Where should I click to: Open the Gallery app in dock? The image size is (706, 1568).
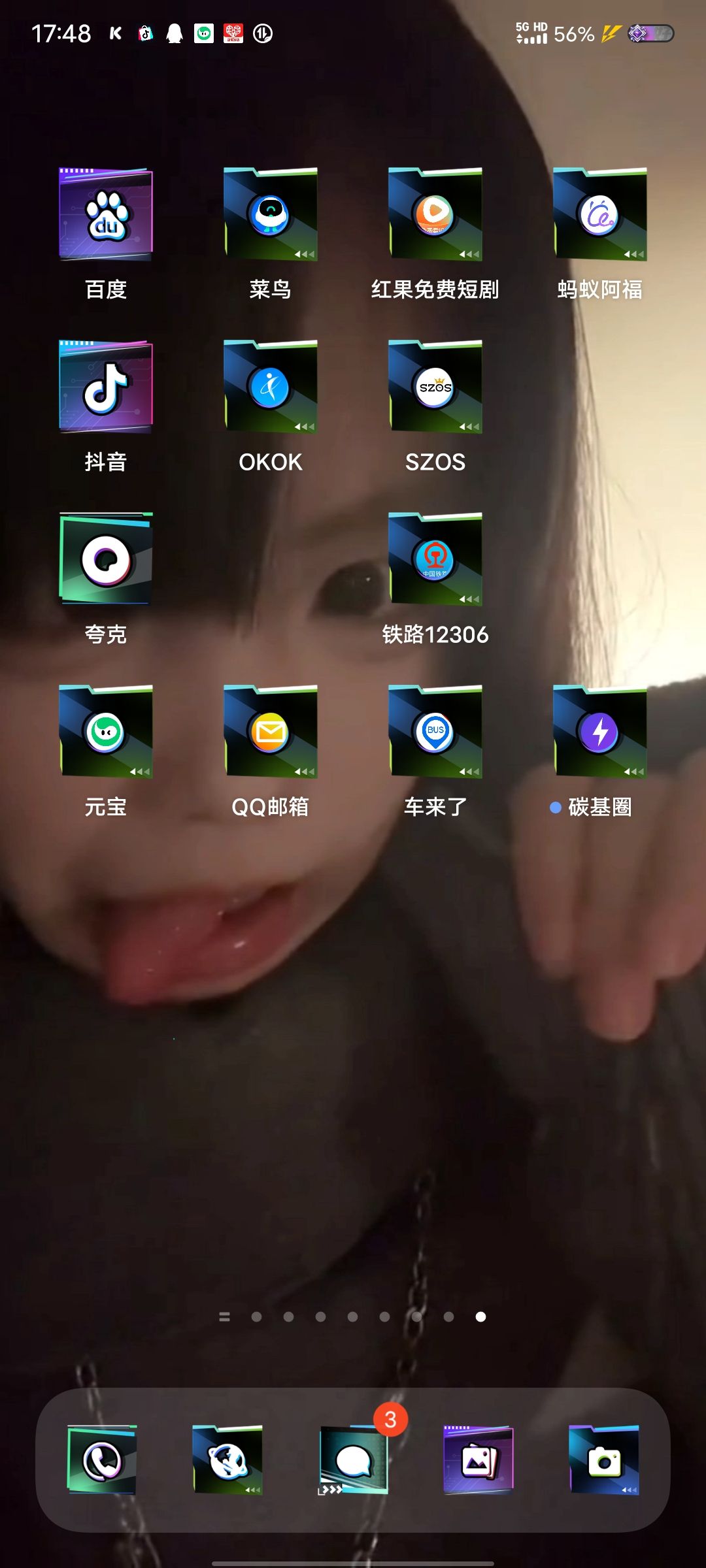coord(479,1460)
